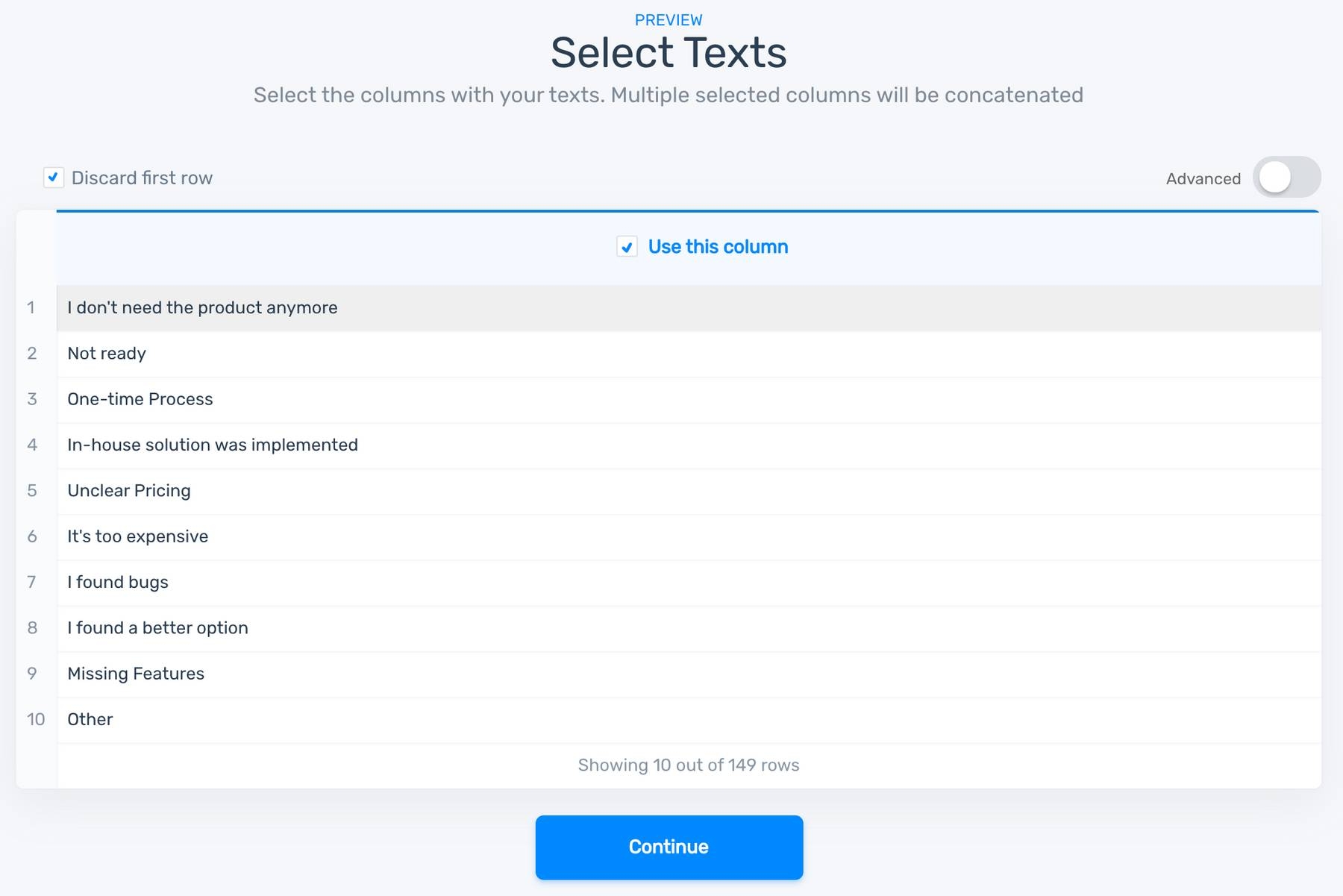Click the "One-time Process" row
Image resolution: width=1343 pixels, height=896 pixels.
pos(140,399)
